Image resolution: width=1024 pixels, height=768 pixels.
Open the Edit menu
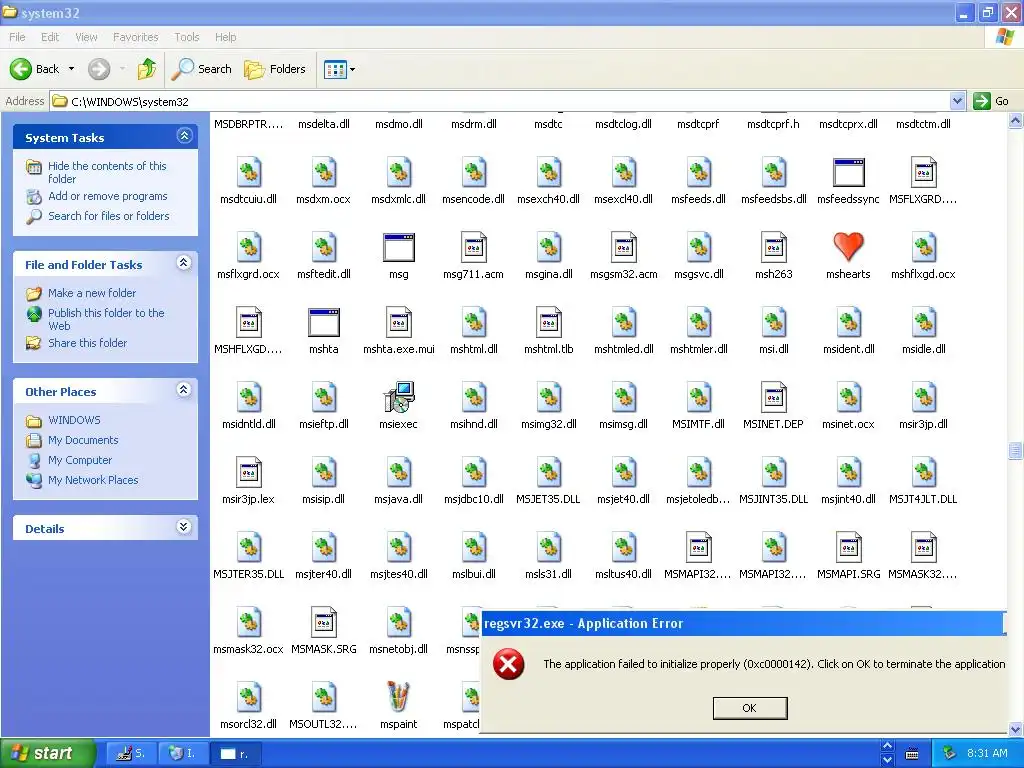tap(50, 37)
